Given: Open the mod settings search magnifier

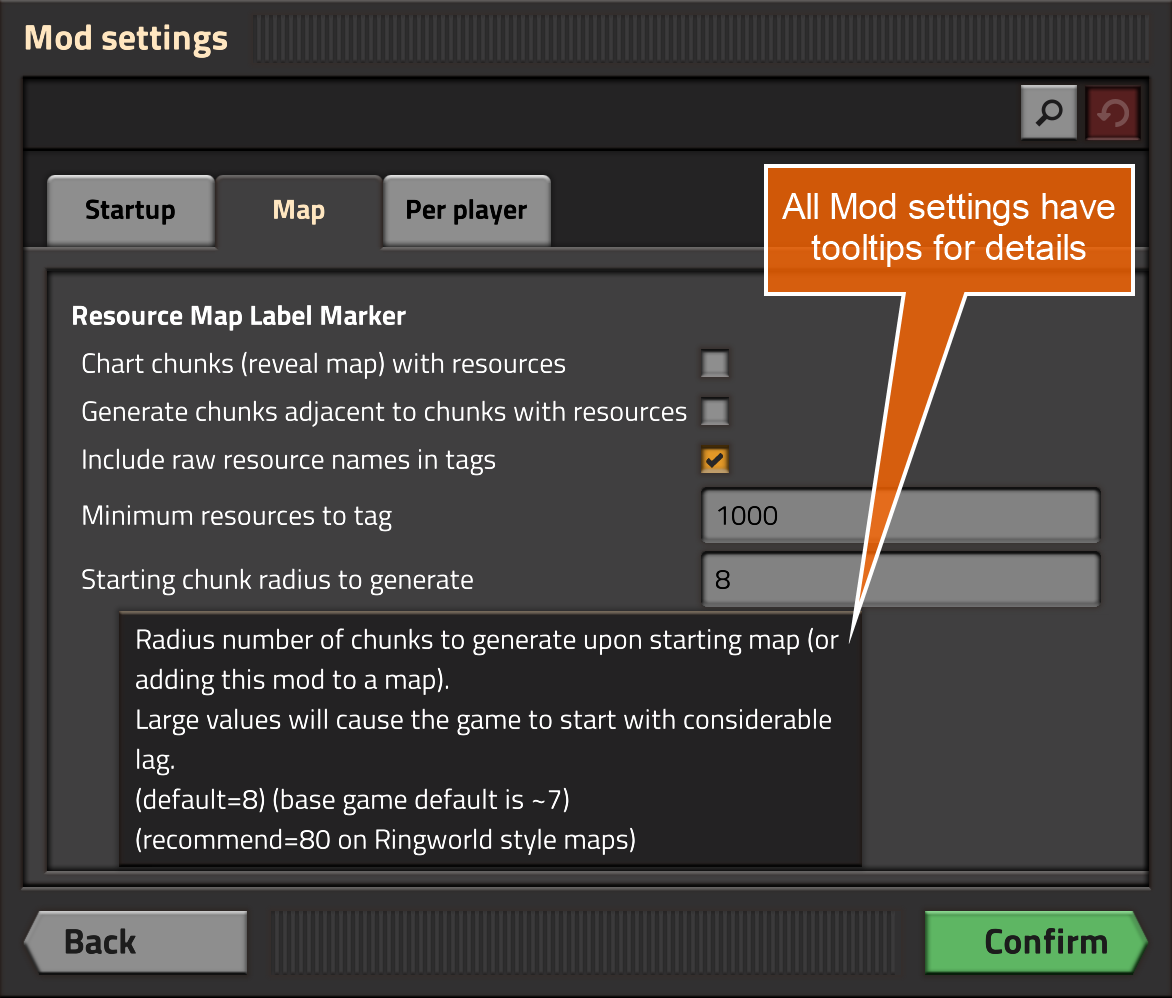Looking at the screenshot, I should point(1049,113).
